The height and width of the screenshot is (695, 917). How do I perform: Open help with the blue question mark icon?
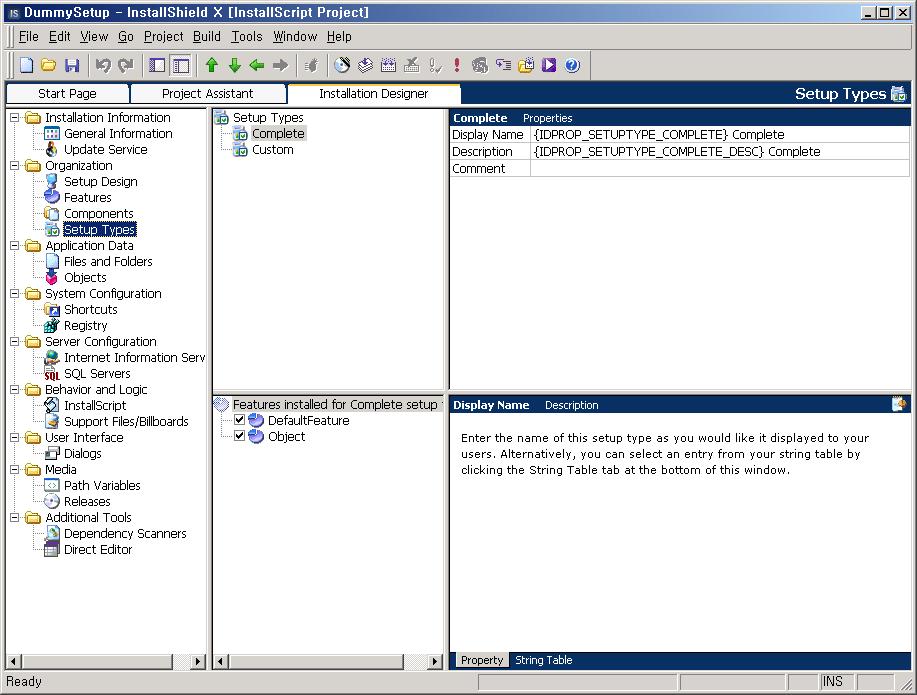coord(573,65)
